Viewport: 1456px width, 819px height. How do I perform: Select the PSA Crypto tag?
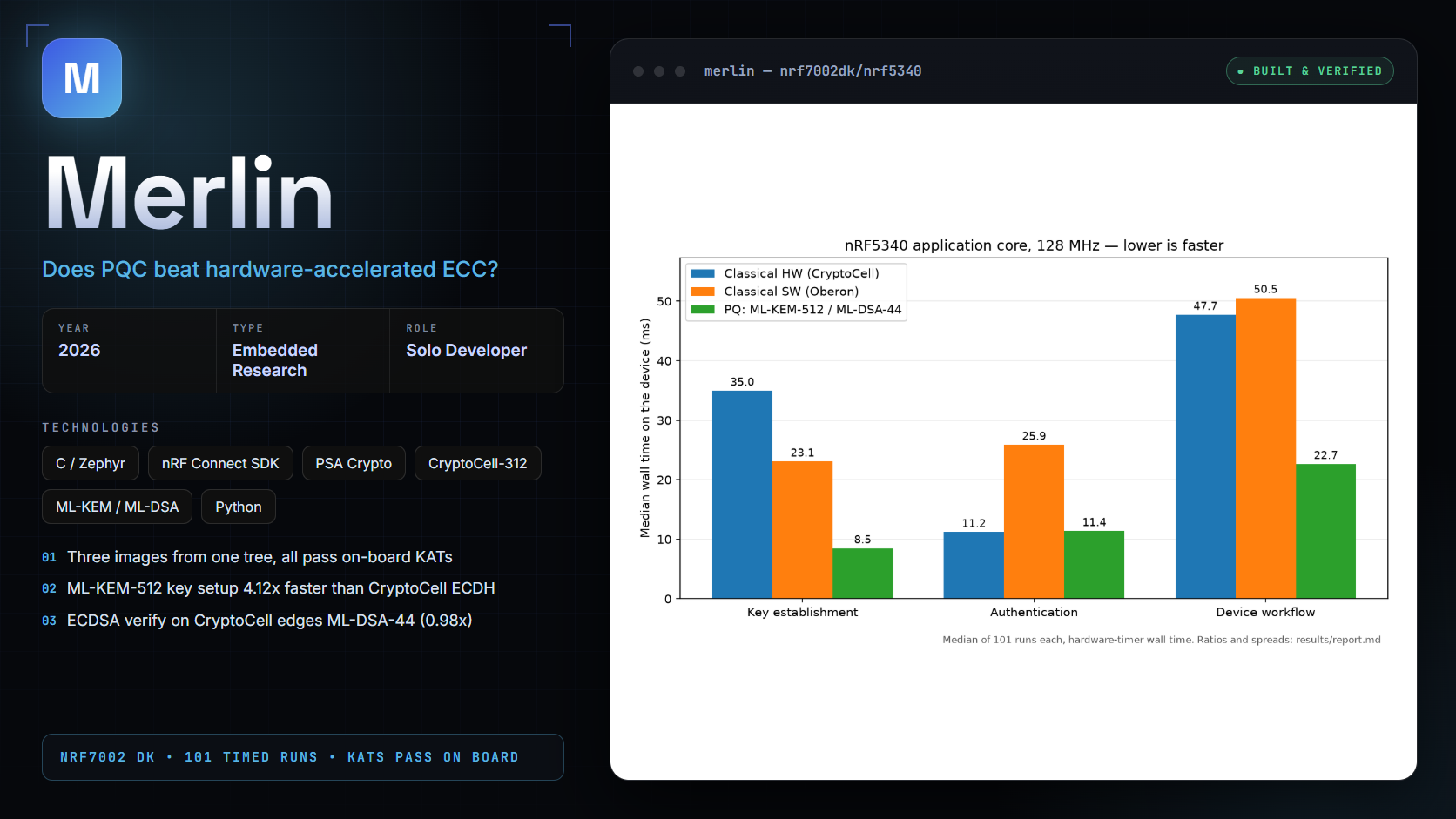point(354,463)
